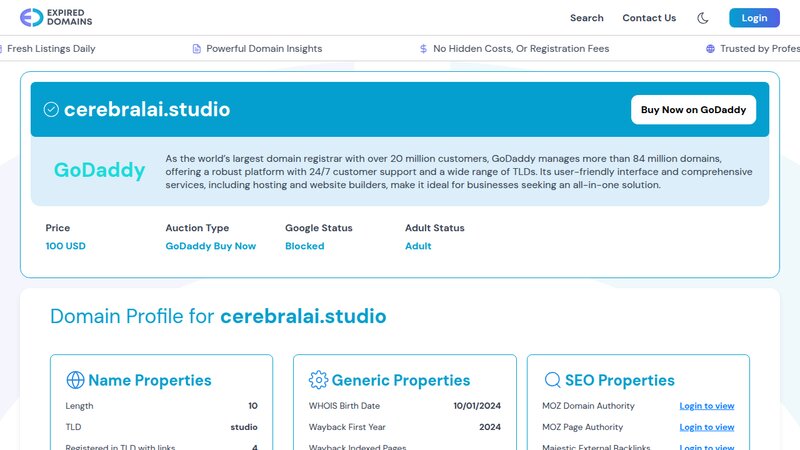Click the gear icon of Generic Properties
The image size is (800, 450).
point(318,380)
